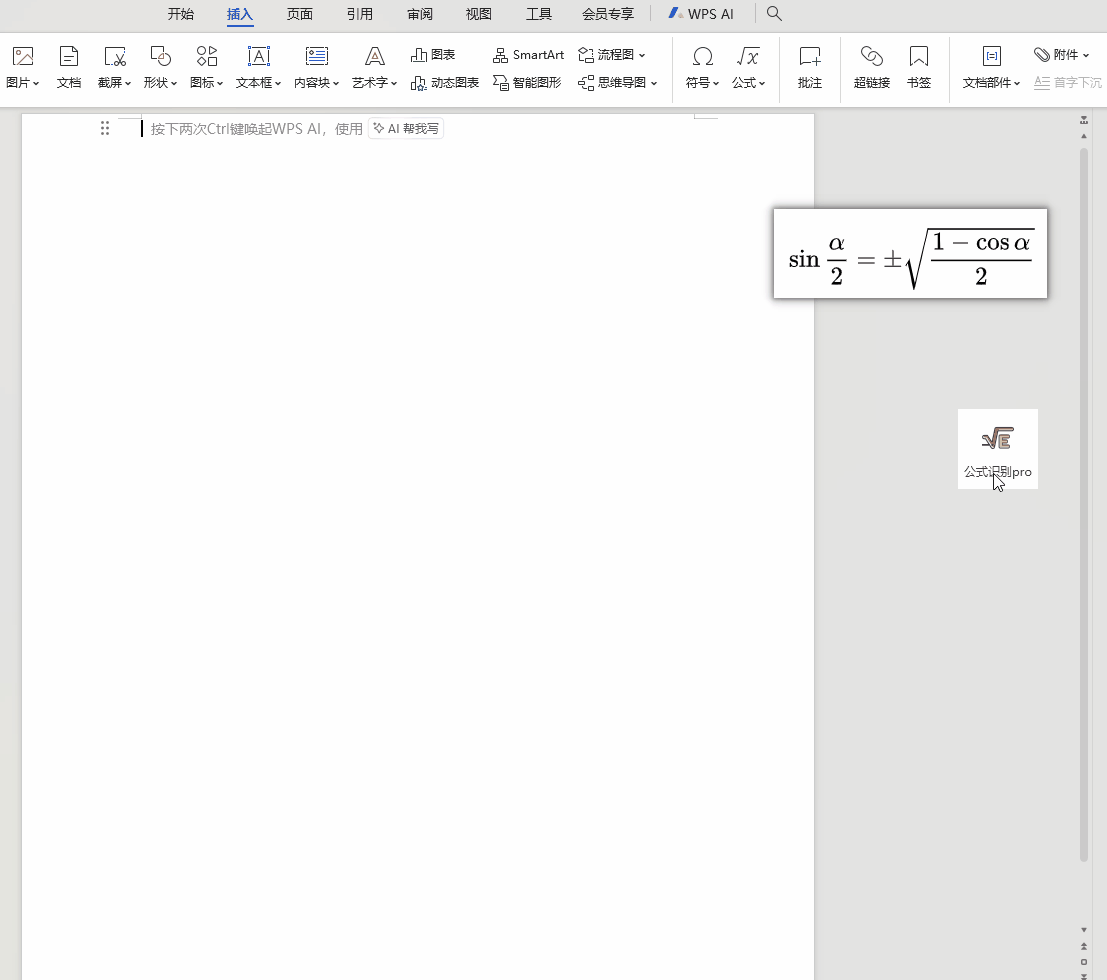Insert a 图表 chart
The height and width of the screenshot is (980, 1107).
pos(433,55)
